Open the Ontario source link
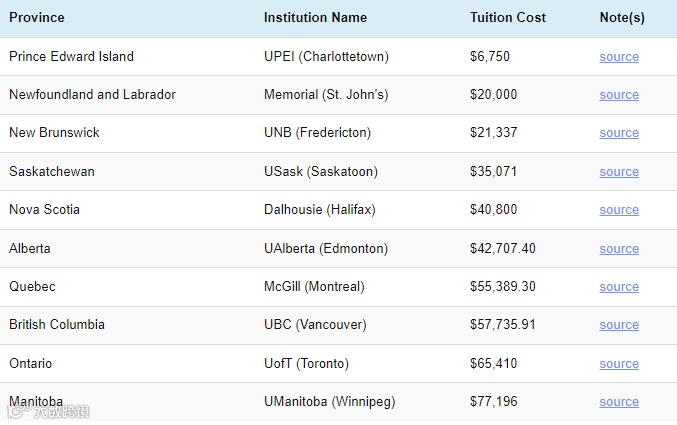The width and height of the screenshot is (677, 425). click(x=619, y=364)
